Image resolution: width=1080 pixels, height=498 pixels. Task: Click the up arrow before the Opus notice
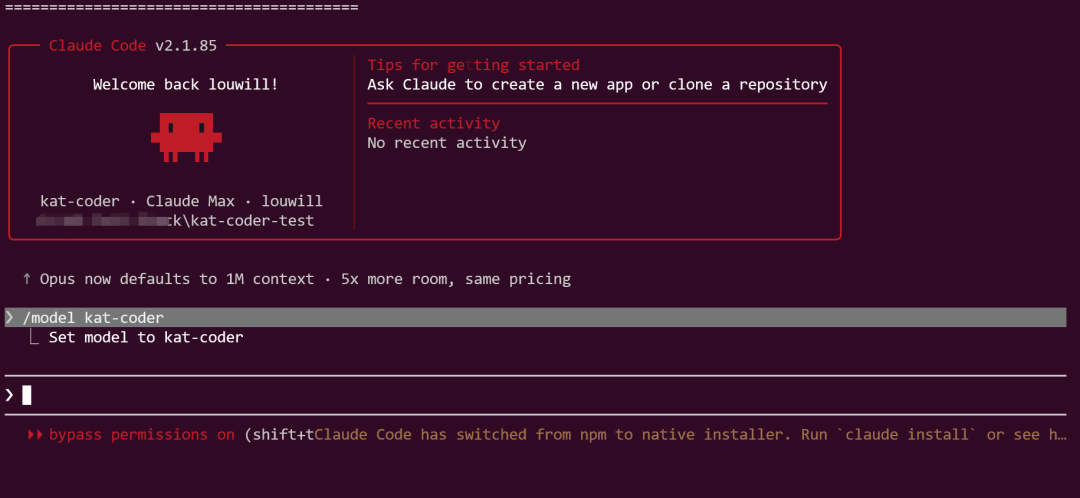(x=27, y=279)
